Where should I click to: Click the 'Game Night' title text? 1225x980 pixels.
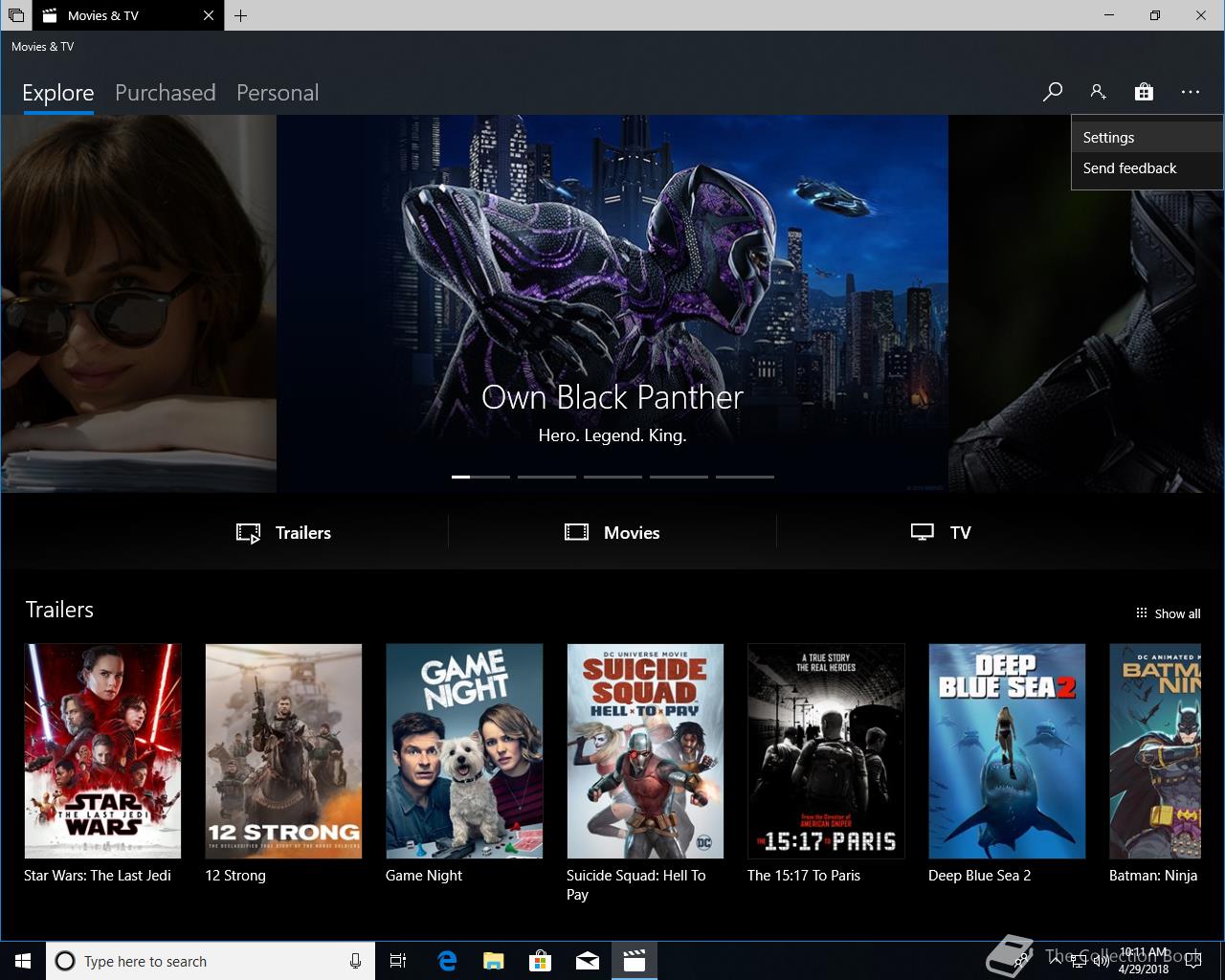[424, 876]
